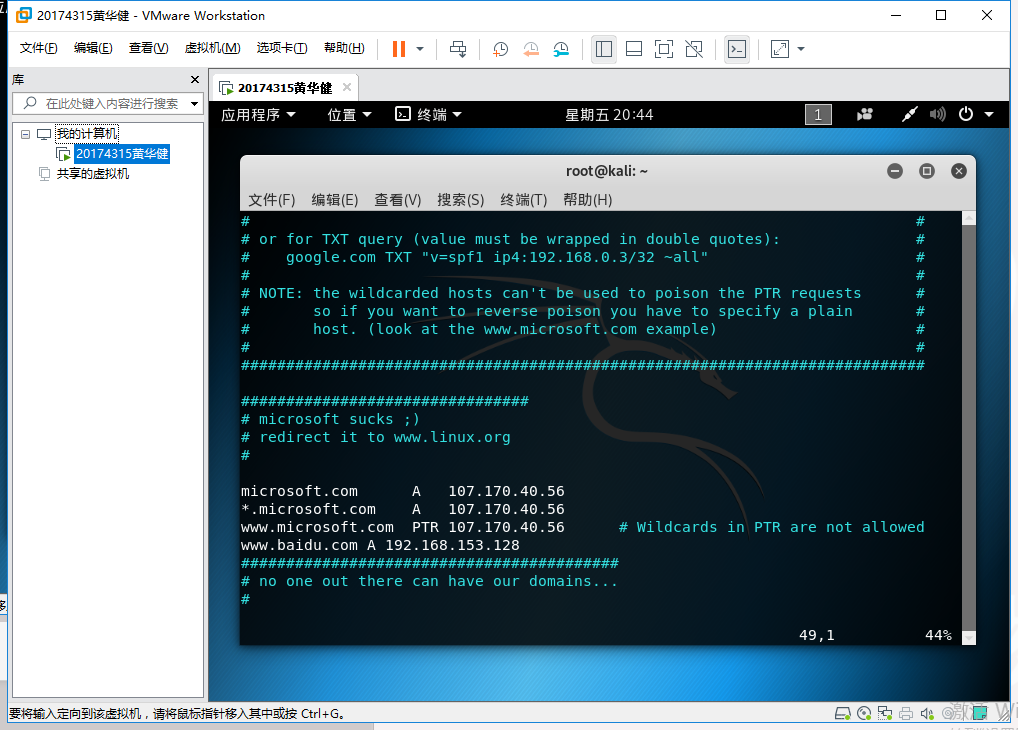The width and height of the screenshot is (1018, 730).
Task: Close the root@kali terminal window
Action: pos(959,171)
